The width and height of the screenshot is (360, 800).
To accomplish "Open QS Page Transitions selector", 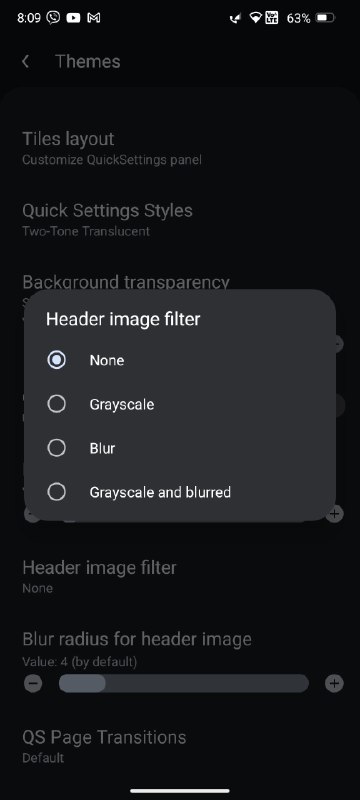I will pos(179,746).
